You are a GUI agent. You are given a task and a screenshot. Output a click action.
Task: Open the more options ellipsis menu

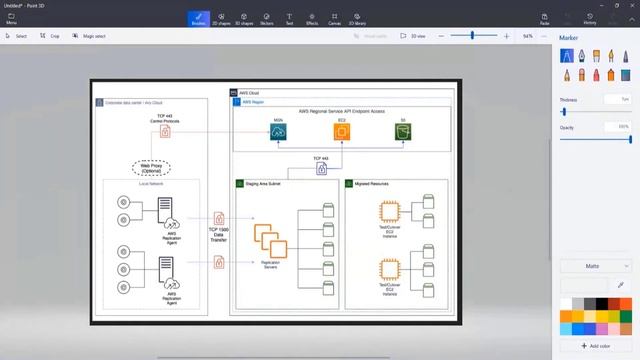544,36
